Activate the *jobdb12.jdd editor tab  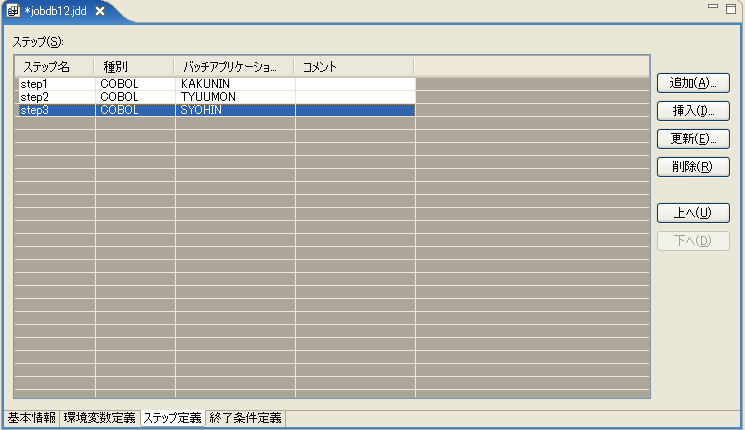coord(56,11)
